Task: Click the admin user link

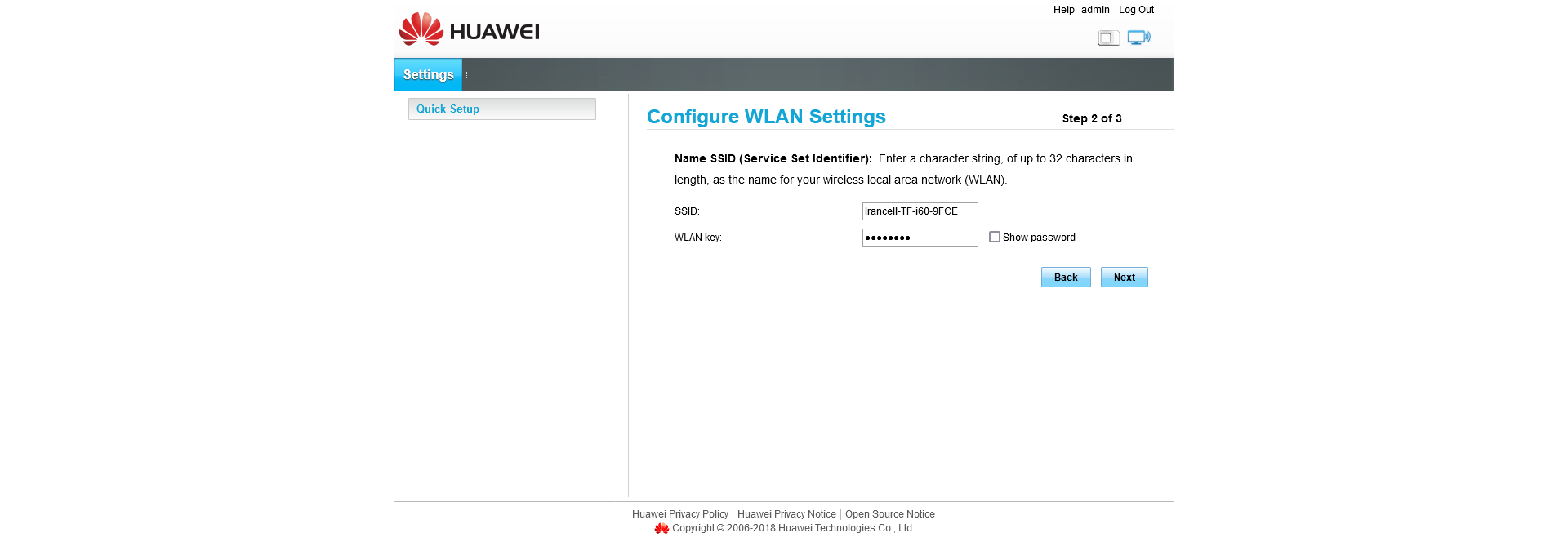Action: point(1095,10)
